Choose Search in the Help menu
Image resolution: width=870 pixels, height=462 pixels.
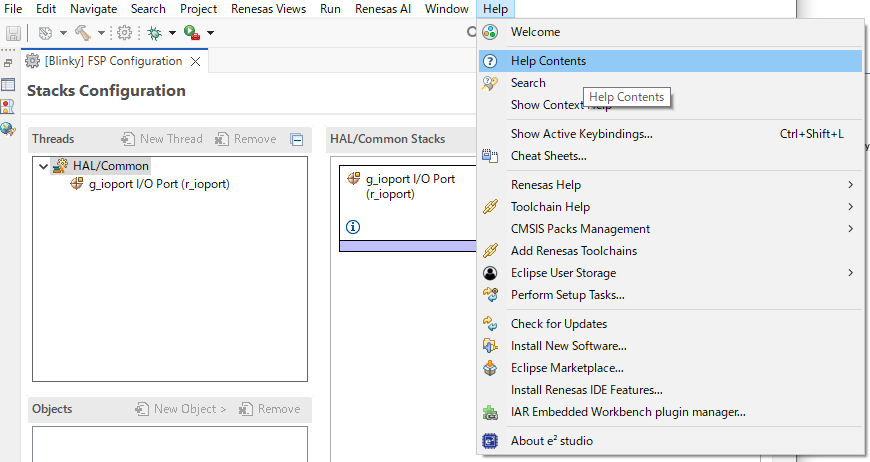click(x=670, y=83)
